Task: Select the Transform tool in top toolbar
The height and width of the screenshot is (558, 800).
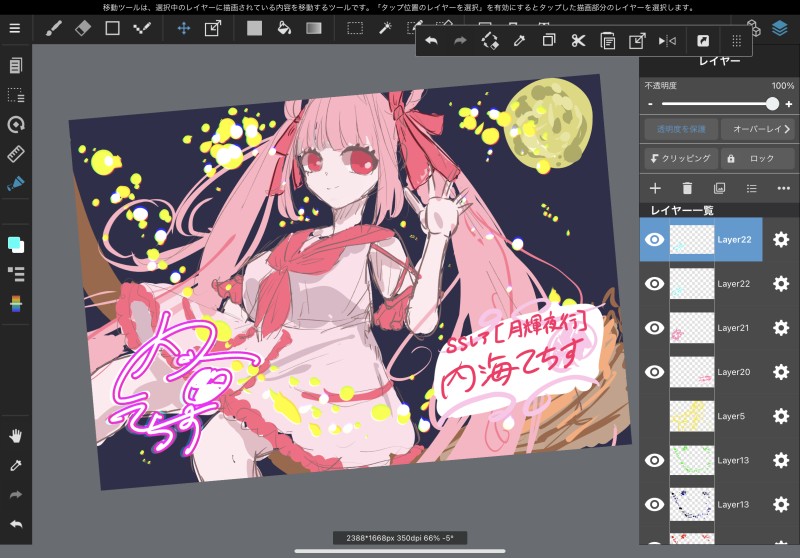Action: click(213, 29)
